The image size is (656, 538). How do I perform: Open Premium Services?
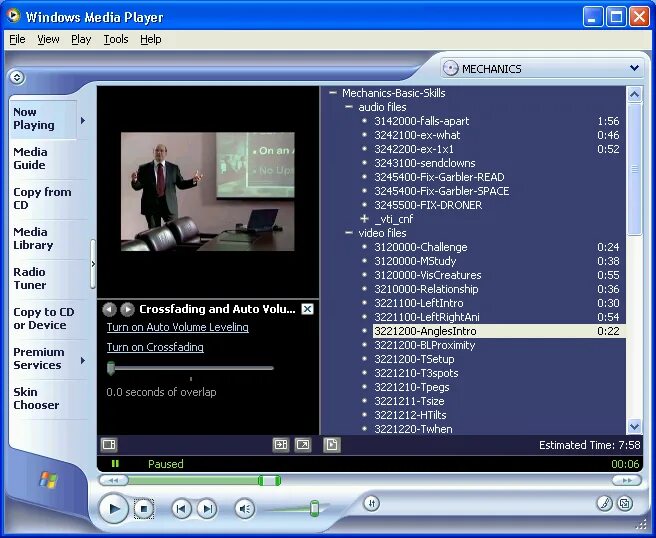coord(43,359)
